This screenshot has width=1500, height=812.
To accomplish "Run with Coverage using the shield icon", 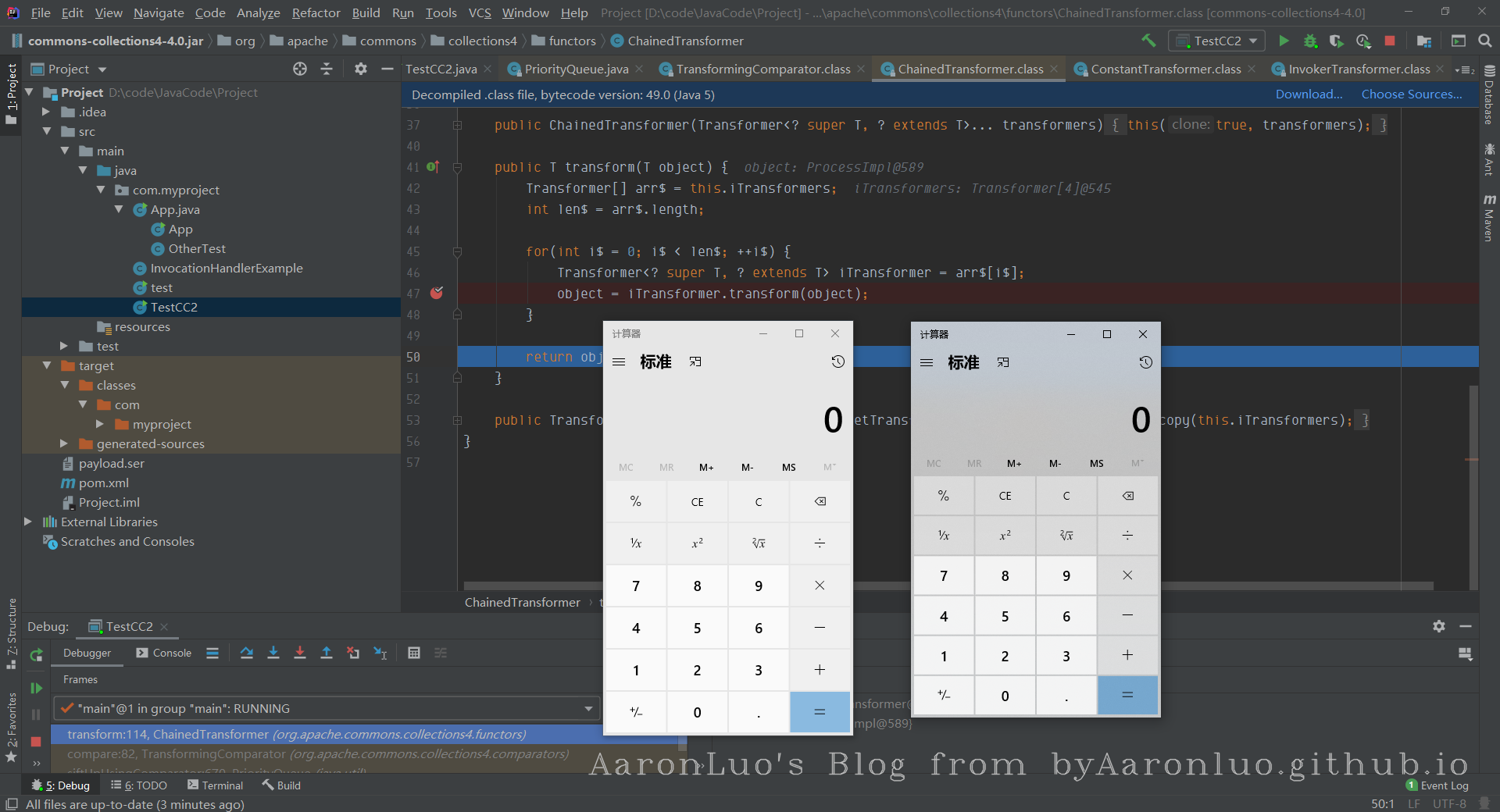I will 1337,41.
